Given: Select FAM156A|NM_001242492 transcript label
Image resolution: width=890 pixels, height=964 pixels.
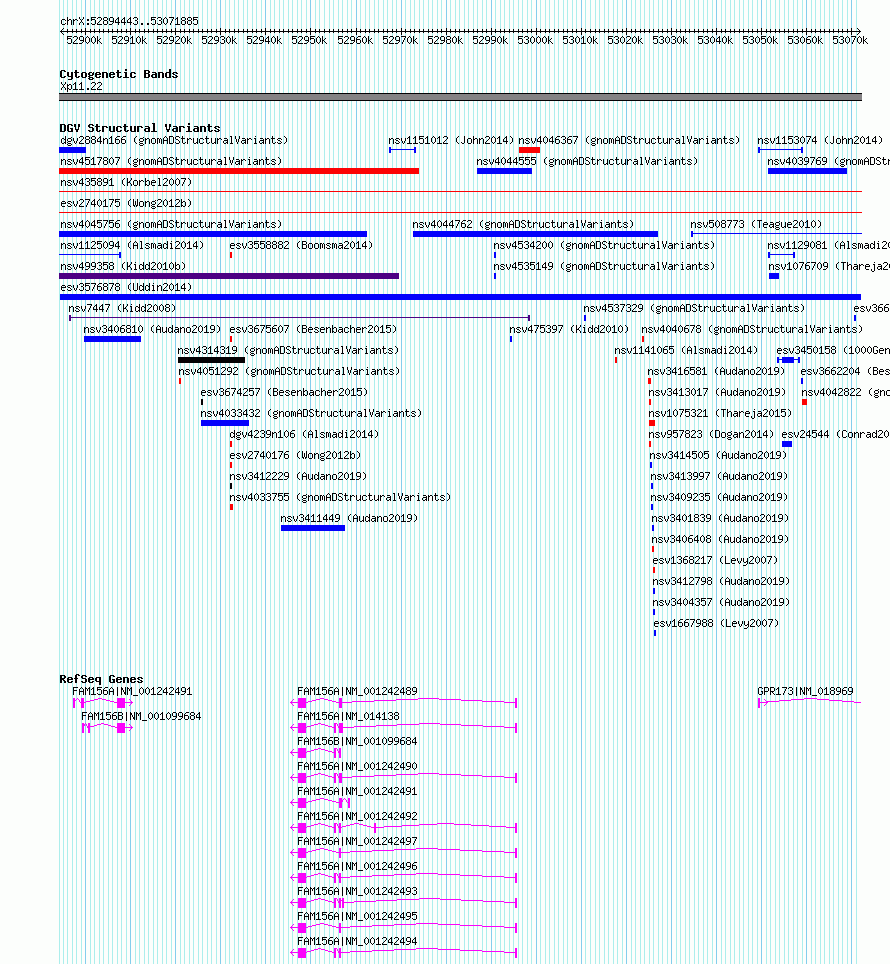Looking at the screenshot, I should click(x=357, y=816).
